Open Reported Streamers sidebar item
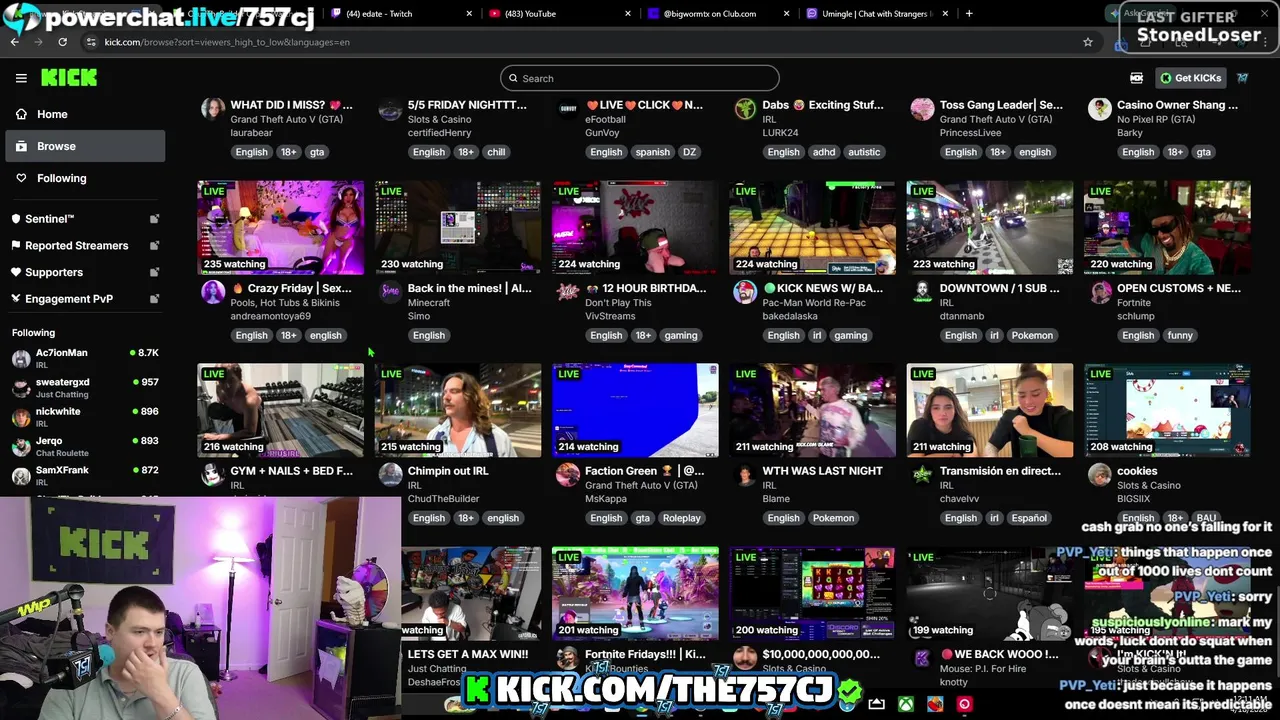Viewport: 1280px width, 720px height. point(85,246)
